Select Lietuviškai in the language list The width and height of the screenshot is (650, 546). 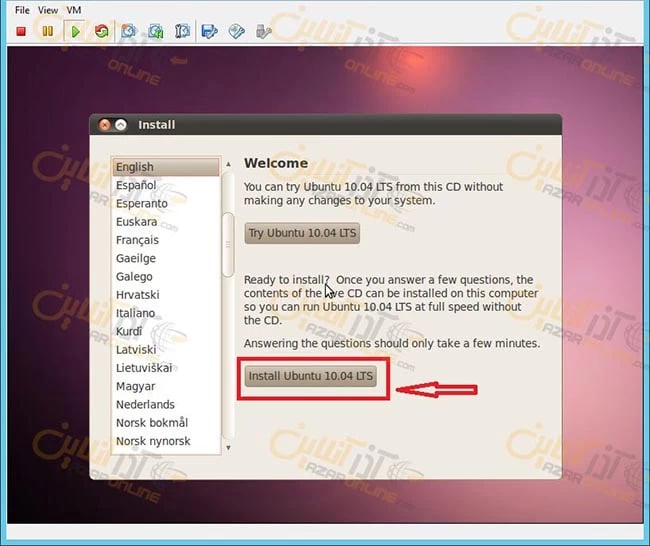[x=166, y=368]
